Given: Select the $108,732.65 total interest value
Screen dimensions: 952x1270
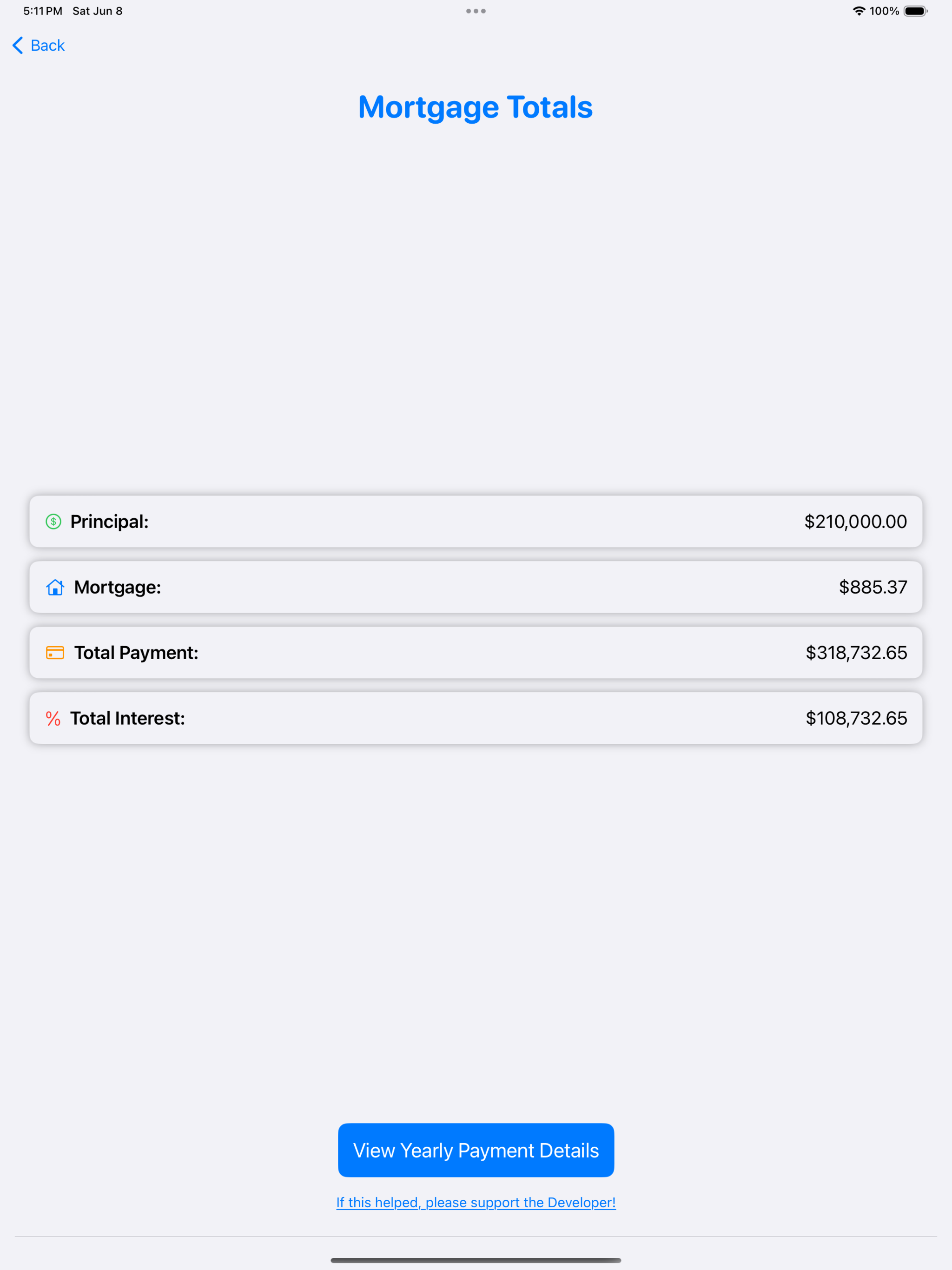Looking at the screenshot, I should tap(856, 718).
